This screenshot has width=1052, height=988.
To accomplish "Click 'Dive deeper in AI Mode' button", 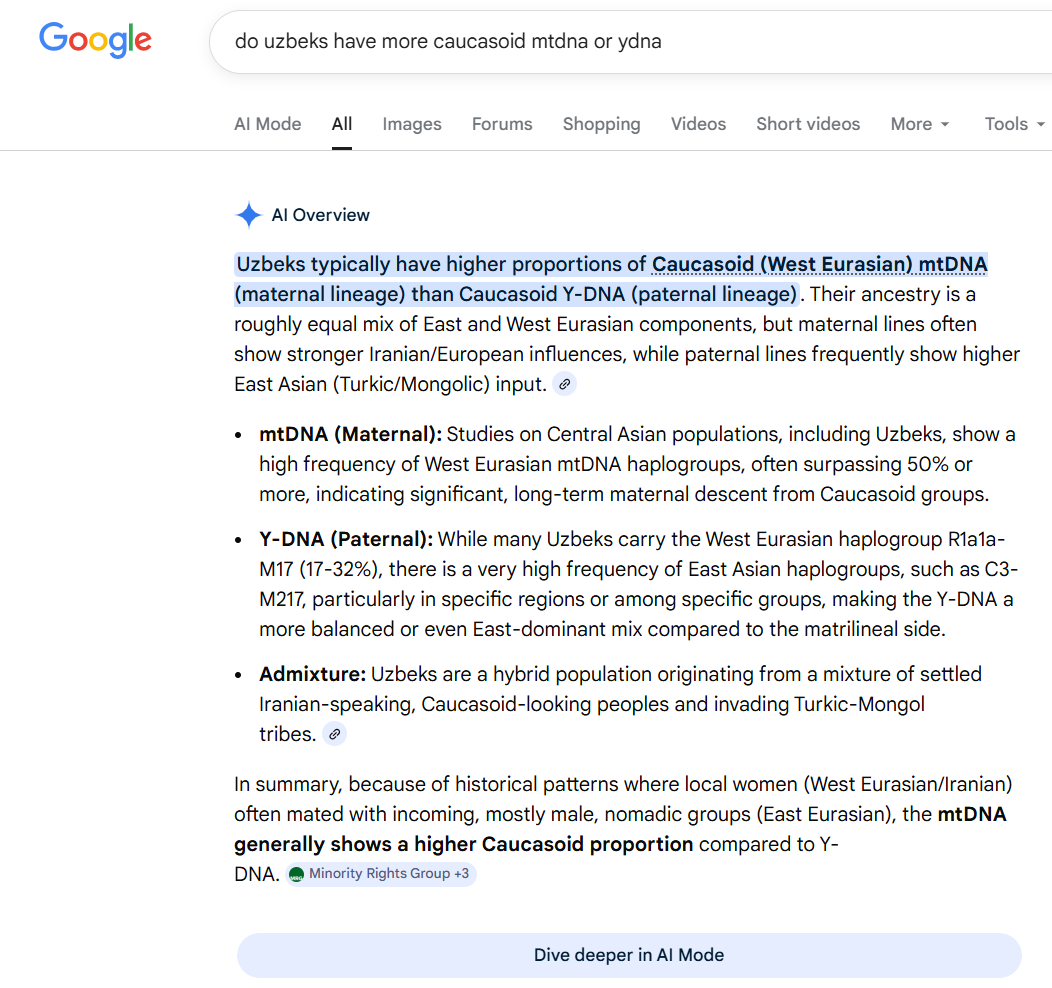I will coord(629,955).
